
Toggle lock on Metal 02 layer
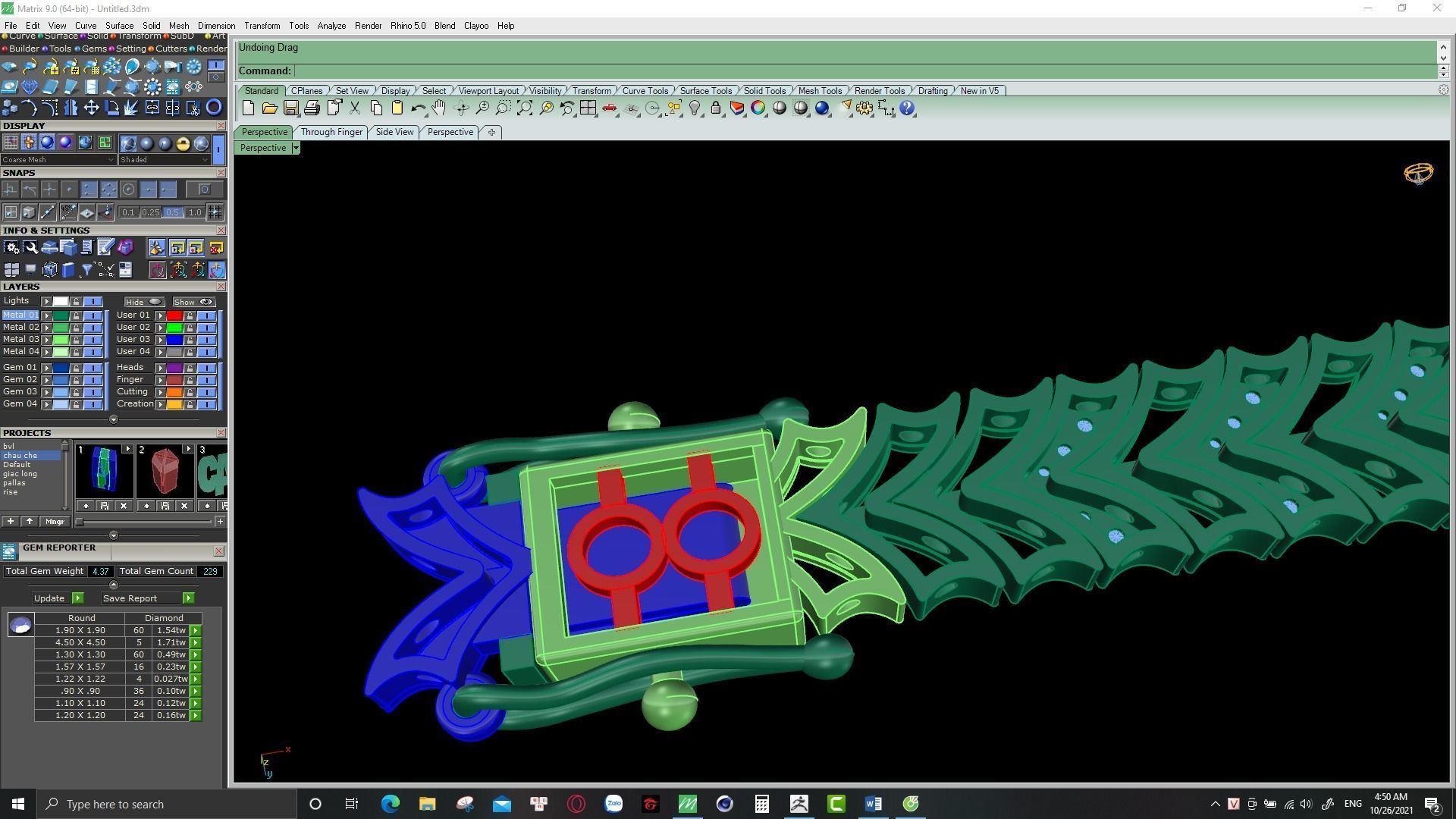tap(76, 328)
